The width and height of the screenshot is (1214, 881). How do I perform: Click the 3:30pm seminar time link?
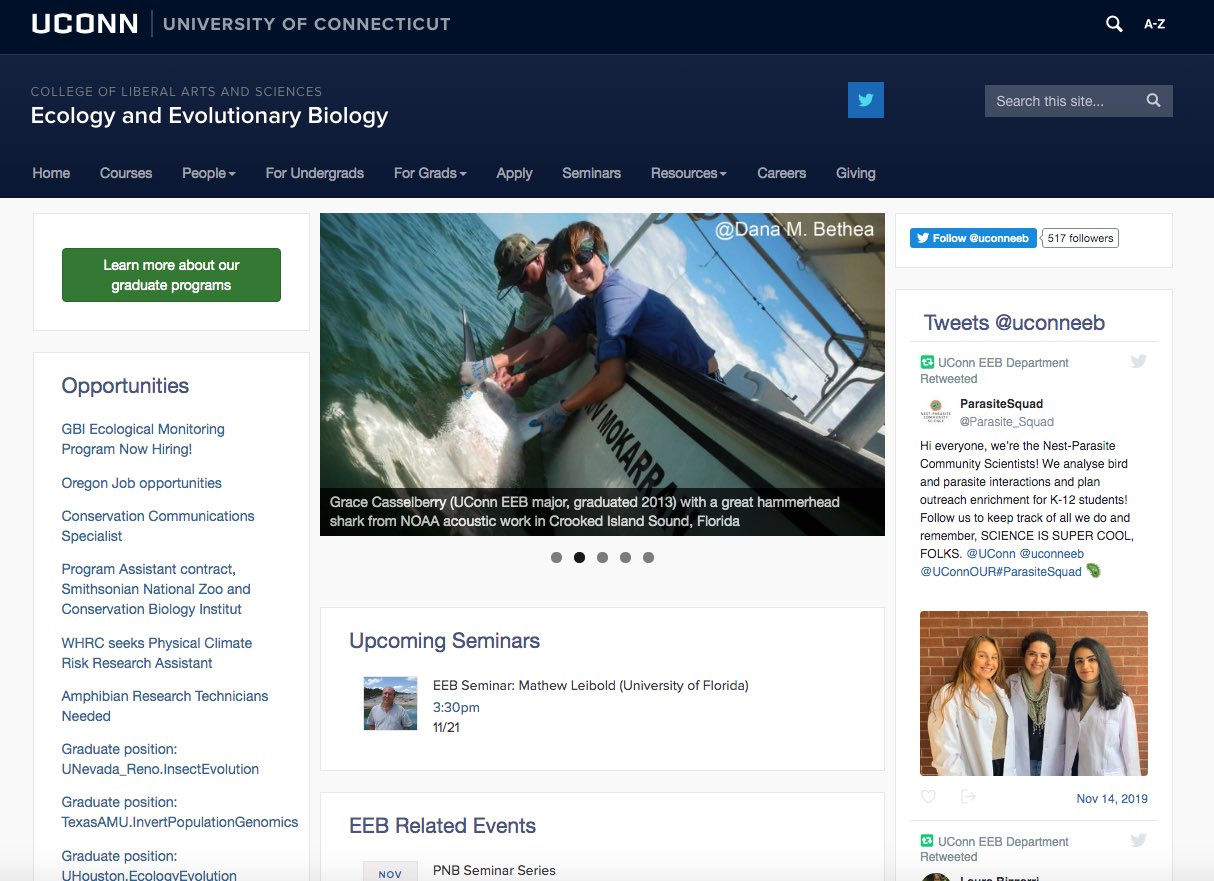pos(456,707)
